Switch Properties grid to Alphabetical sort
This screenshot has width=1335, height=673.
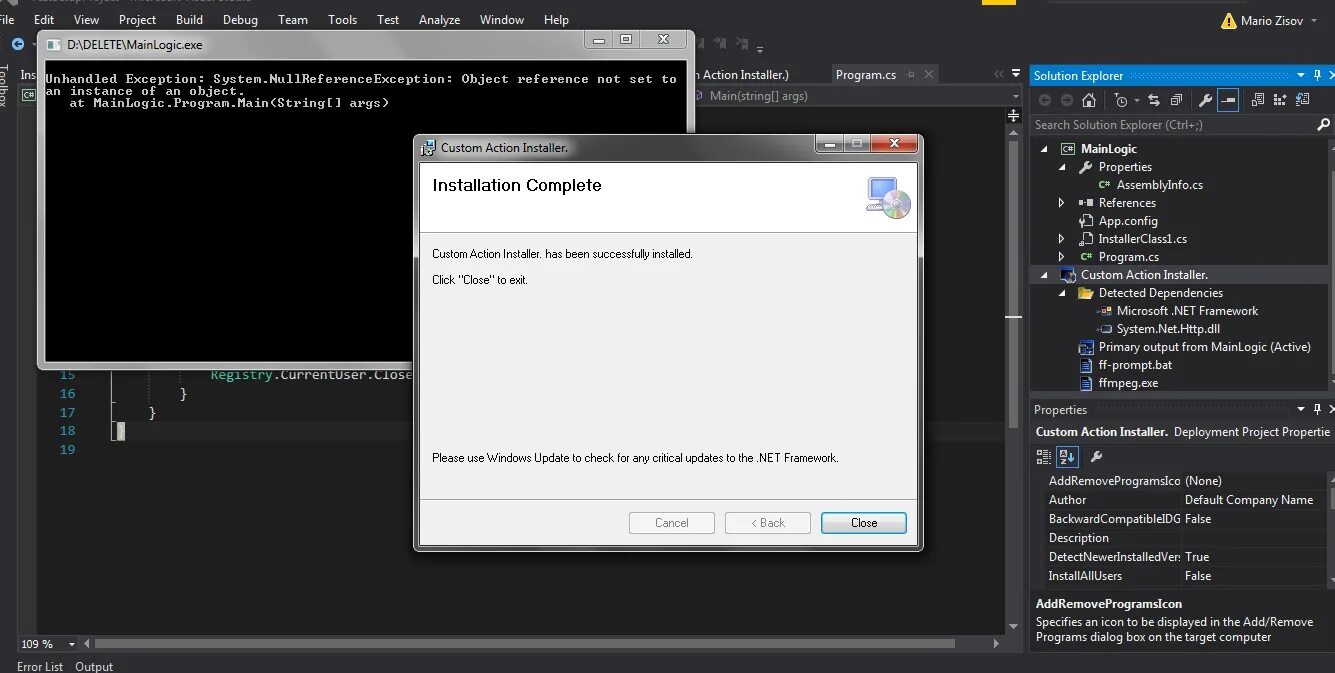(1067, 457)
